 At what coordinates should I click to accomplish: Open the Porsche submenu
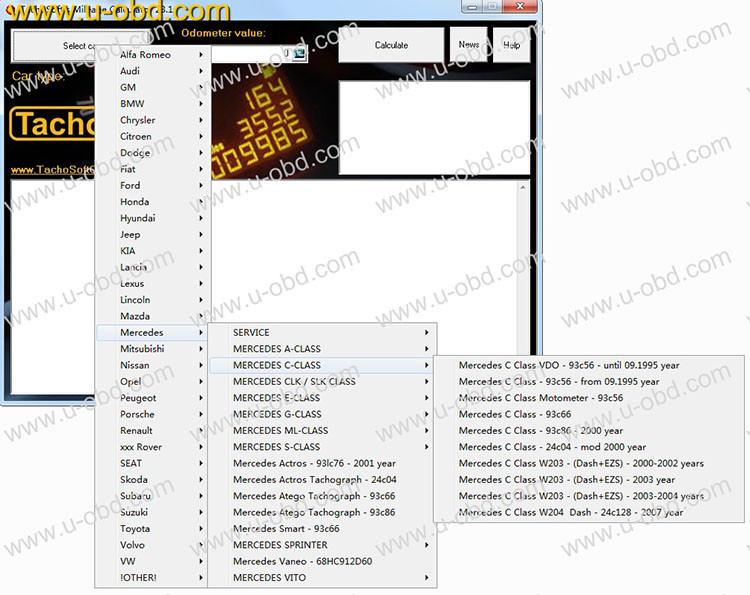(153, 414)
